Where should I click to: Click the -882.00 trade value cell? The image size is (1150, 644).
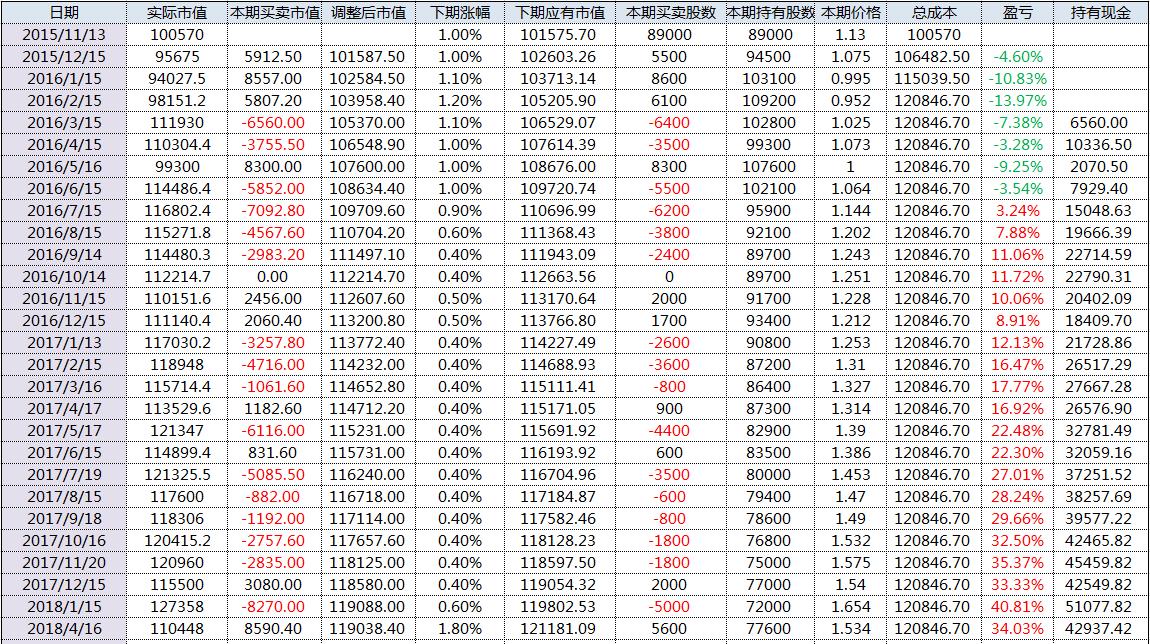pos(274,497)
